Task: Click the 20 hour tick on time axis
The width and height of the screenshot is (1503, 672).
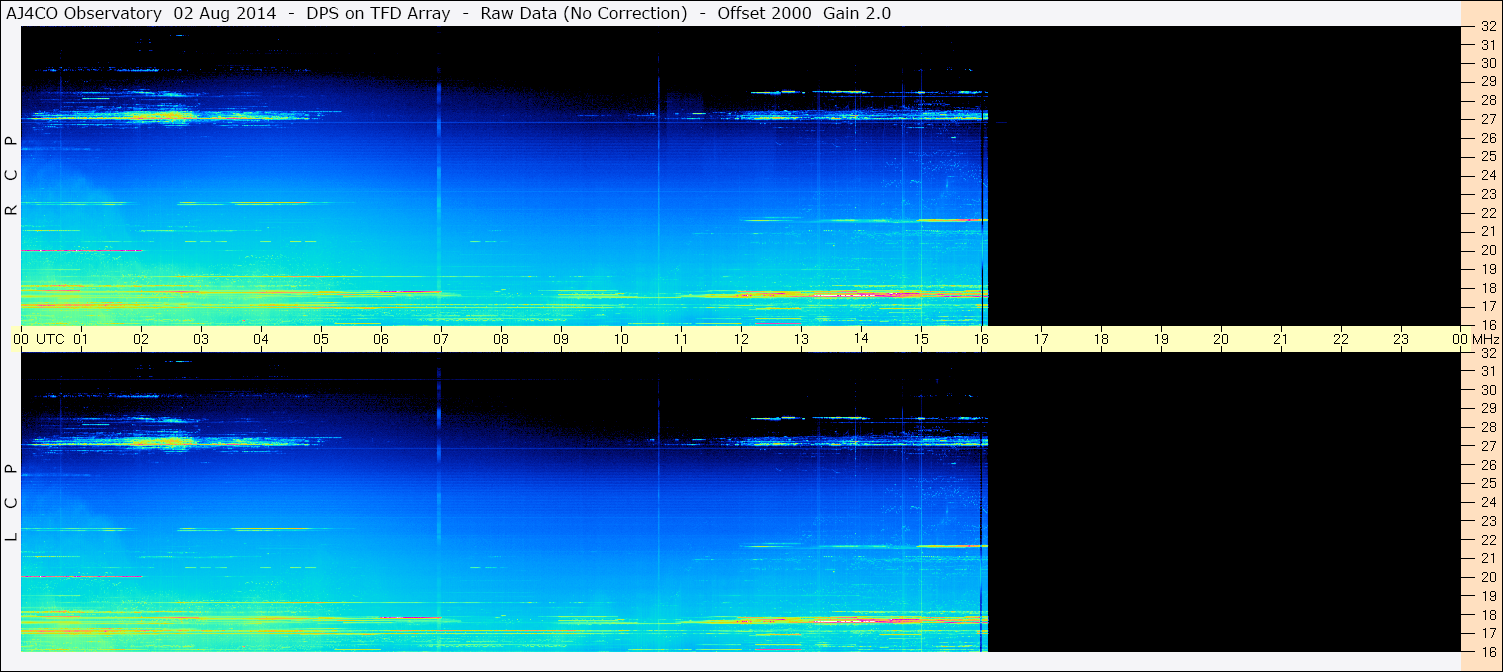Action: pos(1221,339)
